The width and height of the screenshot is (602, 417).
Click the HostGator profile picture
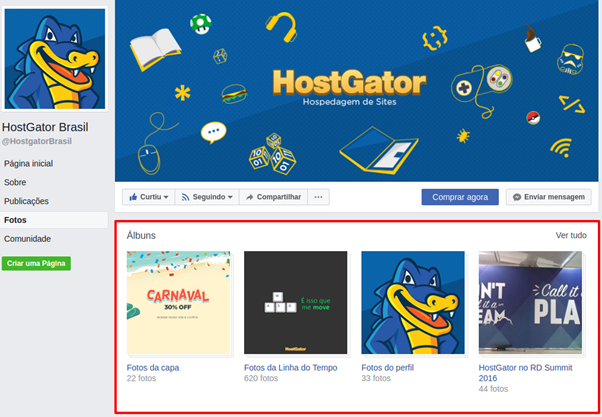[x=55, y=59]
